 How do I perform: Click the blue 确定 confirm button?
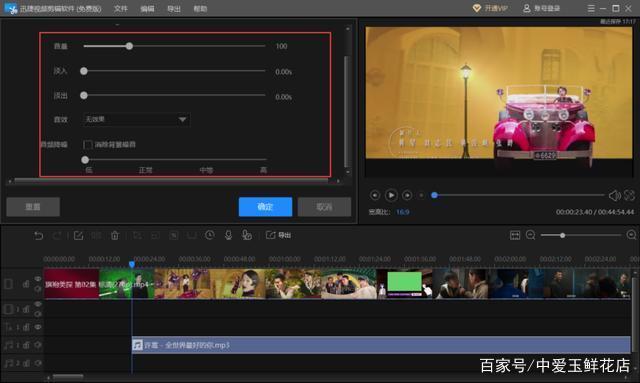point(265,207)
